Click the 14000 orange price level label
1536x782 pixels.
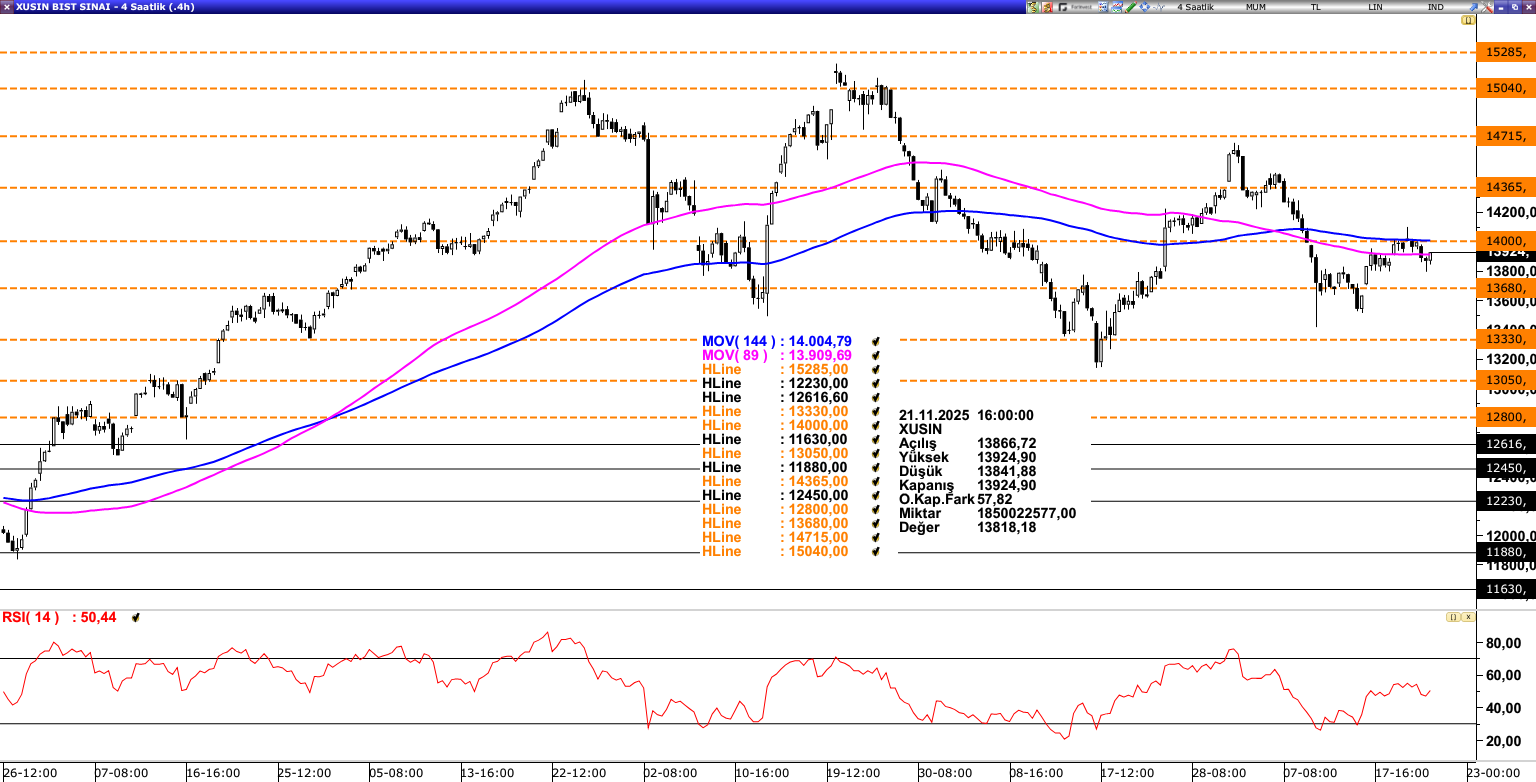(1505, 241)
